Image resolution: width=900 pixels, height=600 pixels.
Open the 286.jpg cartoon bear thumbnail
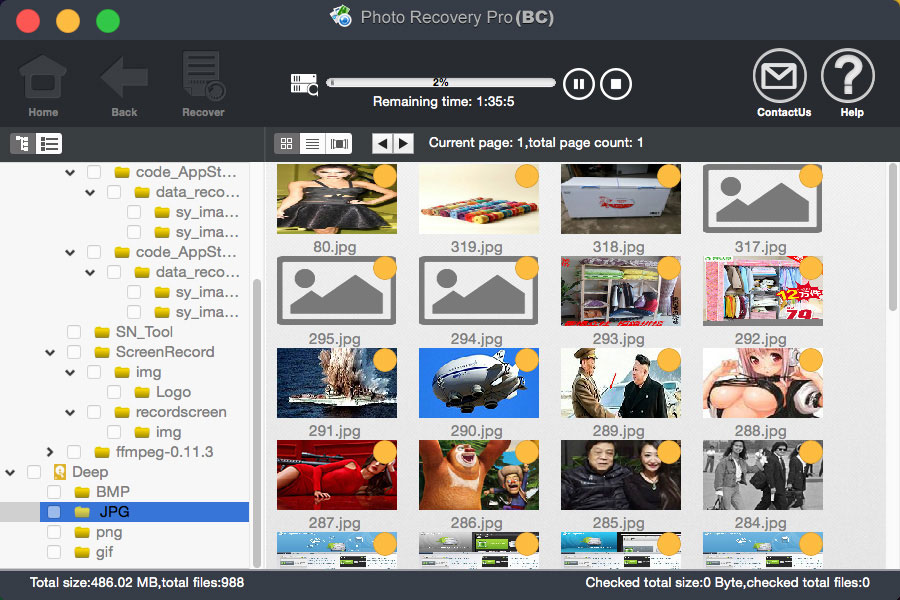479,475
